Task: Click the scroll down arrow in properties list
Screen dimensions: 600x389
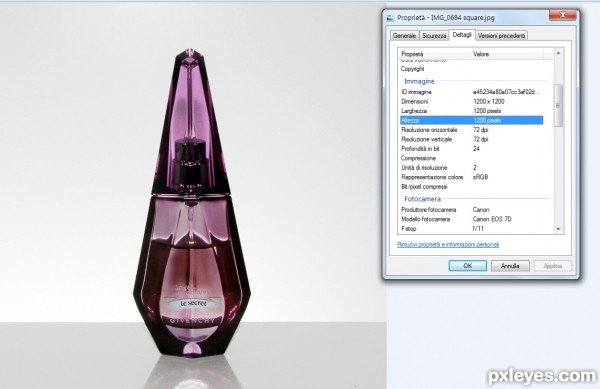Action: tap(558, 229)
